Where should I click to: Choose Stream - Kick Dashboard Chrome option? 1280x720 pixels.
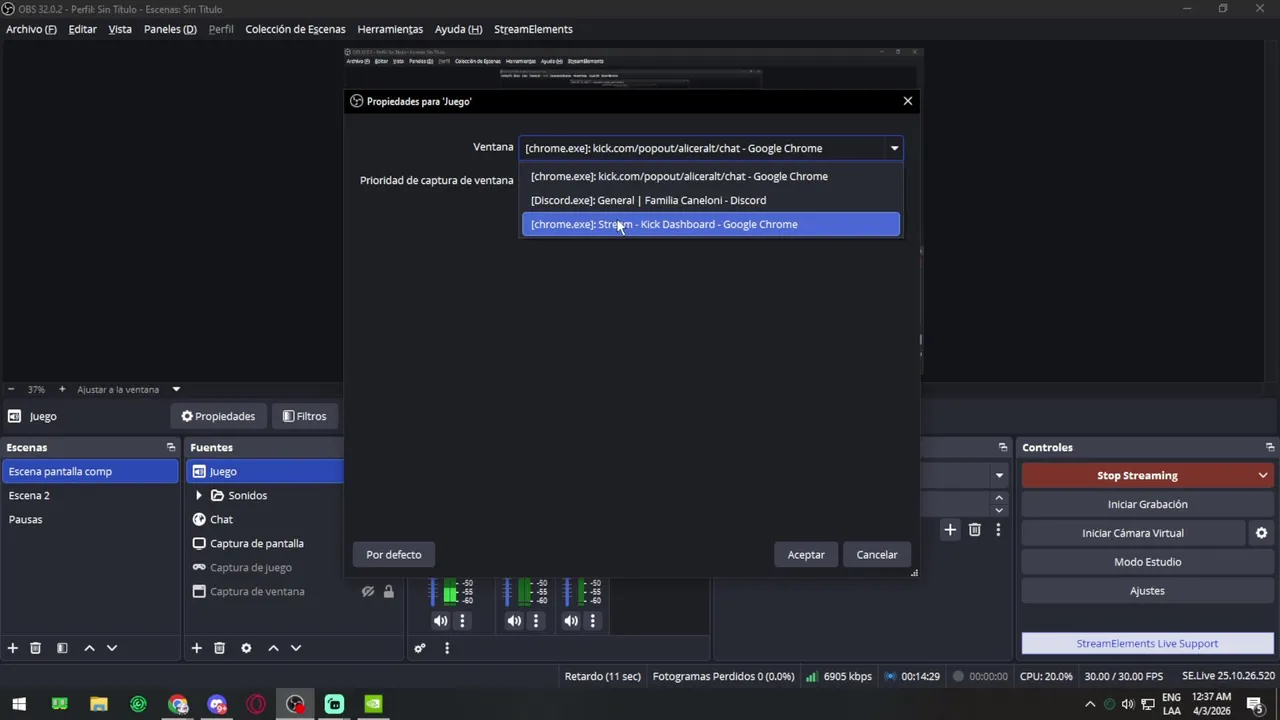click(711, 224)
